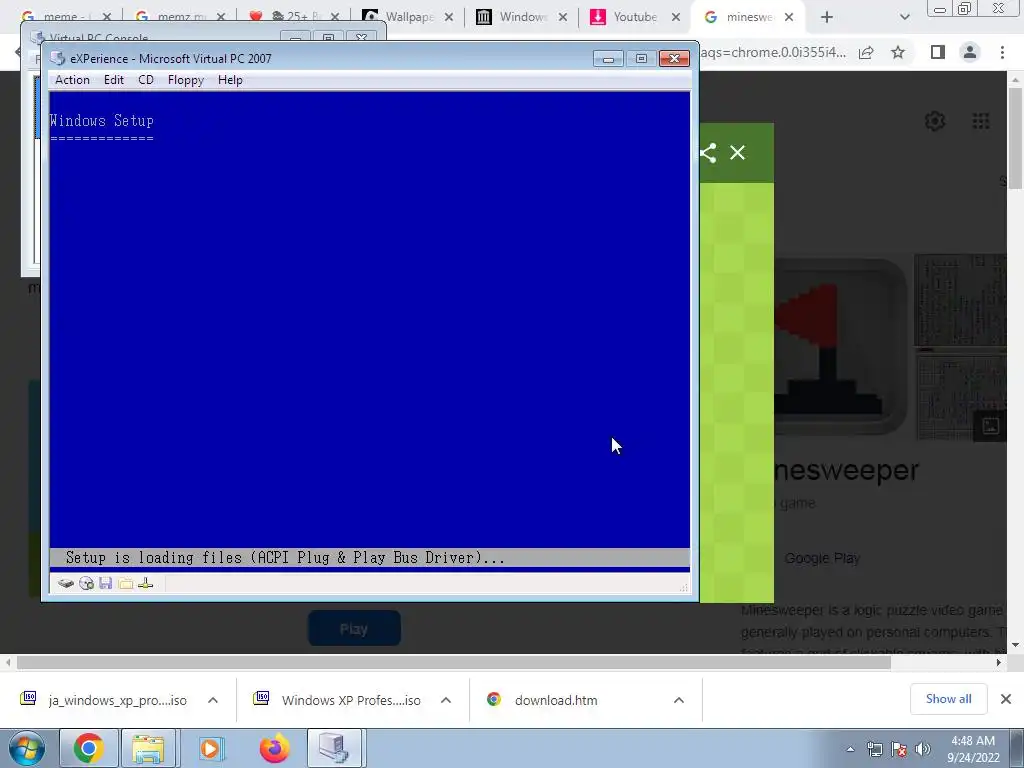The image size is (1024, 768).
Task: Close the Wallpaper browser tab
Action: point(449,17)
